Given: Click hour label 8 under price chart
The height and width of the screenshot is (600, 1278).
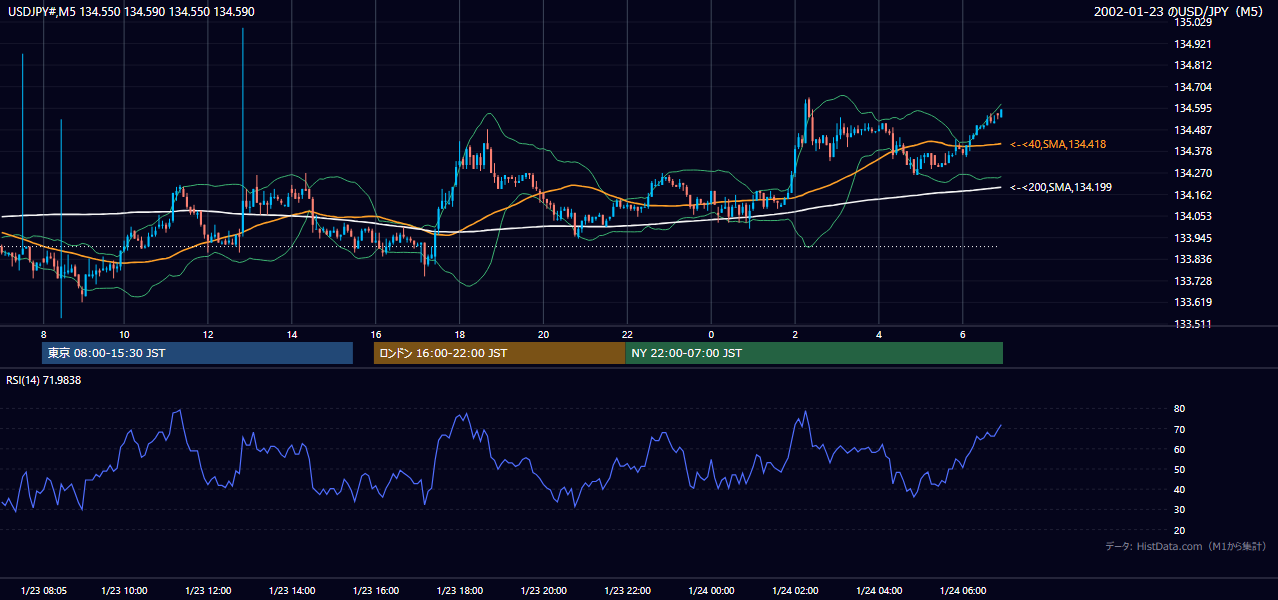Looking at the screenshot, I should point(44,334).
